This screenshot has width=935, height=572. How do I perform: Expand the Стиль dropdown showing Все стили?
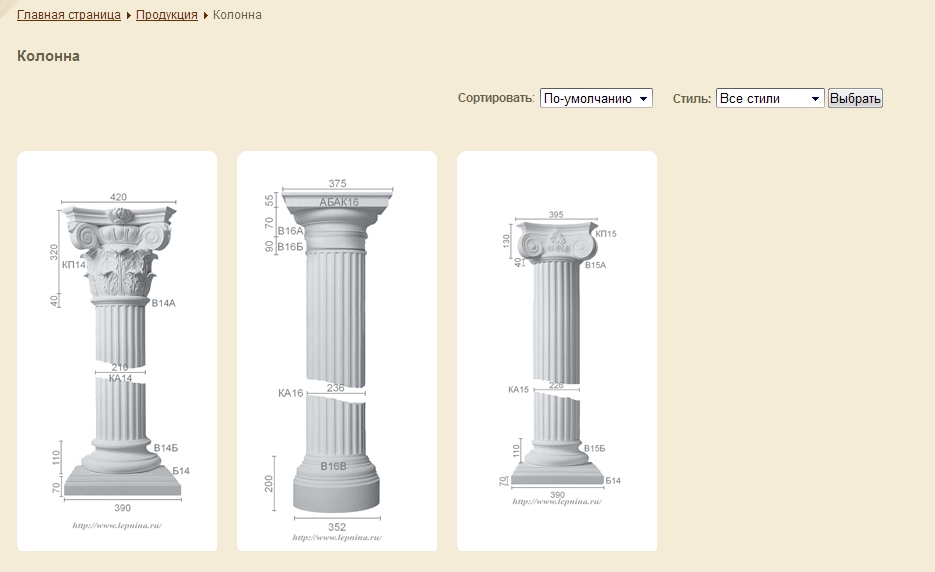point(770,98)
